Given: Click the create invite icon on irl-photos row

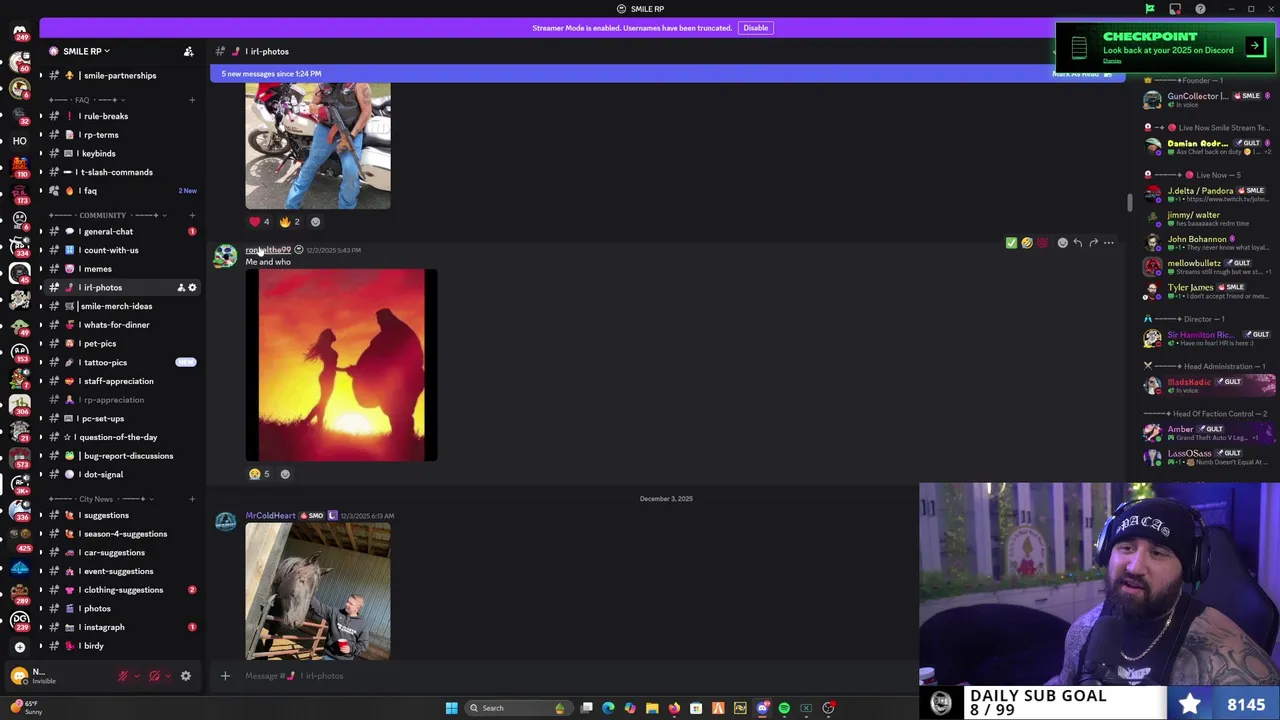Looking at the screenshot, I should pyautogui.click(x=181, y=288).
